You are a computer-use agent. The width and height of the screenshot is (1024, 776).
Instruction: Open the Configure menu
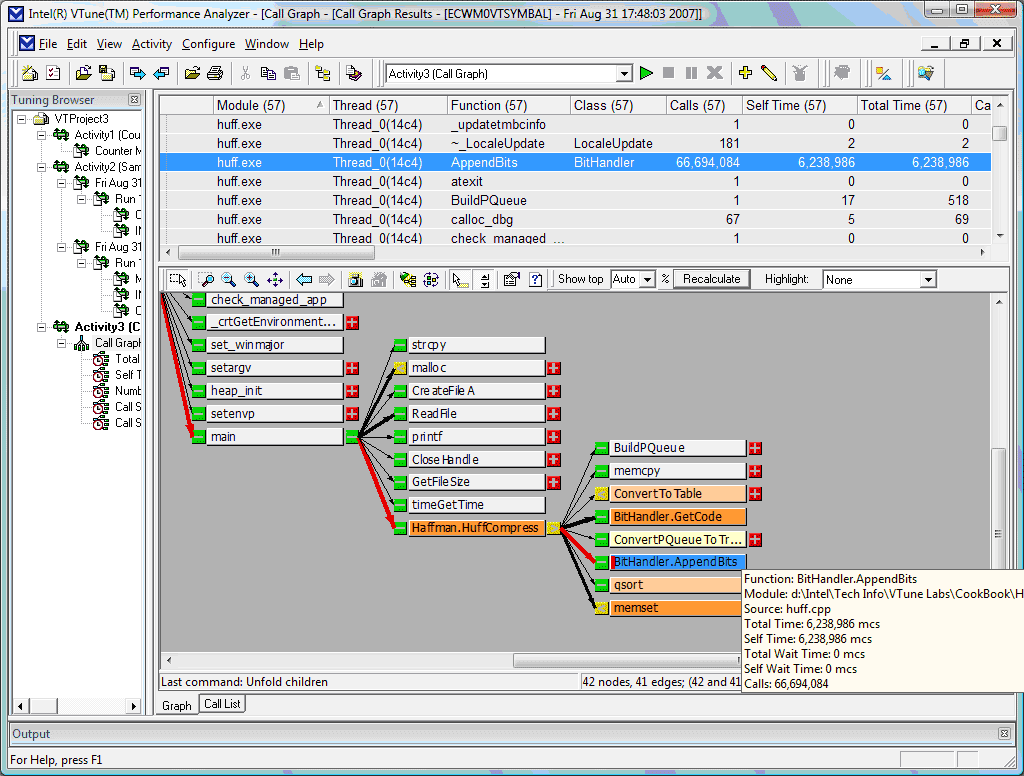click(208, 44)
